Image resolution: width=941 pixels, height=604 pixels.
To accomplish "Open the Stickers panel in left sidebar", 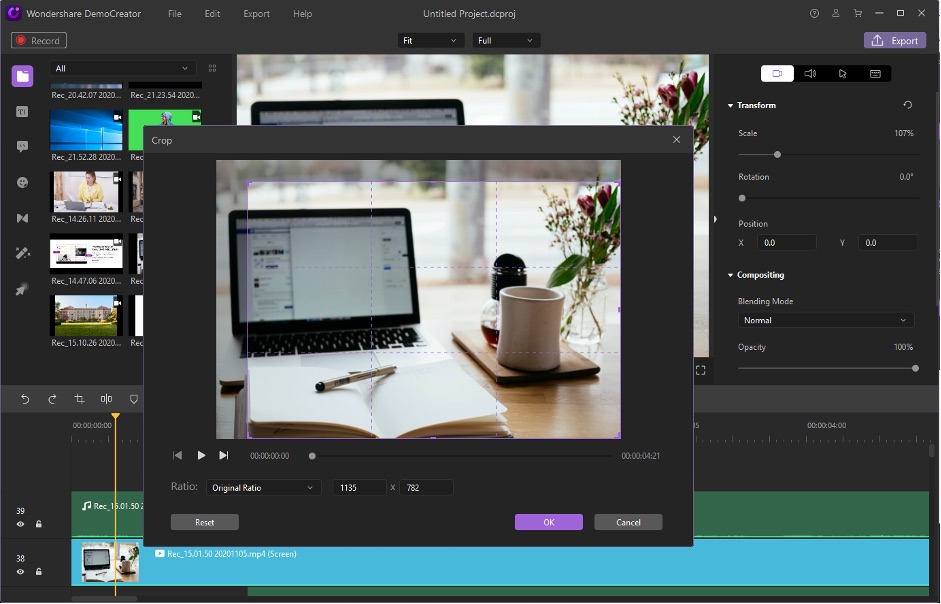I will (x=22, y=182).
